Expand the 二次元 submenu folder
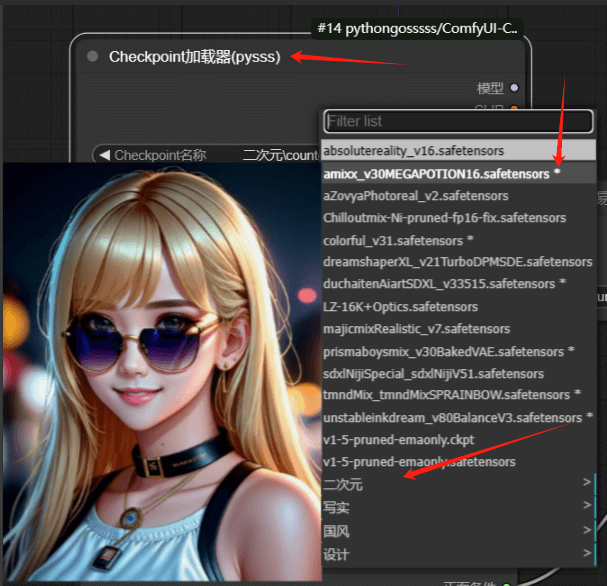Image resolution: width=607 pixels, height=586 pixels. pyautogui.click(x=458, y=484)
